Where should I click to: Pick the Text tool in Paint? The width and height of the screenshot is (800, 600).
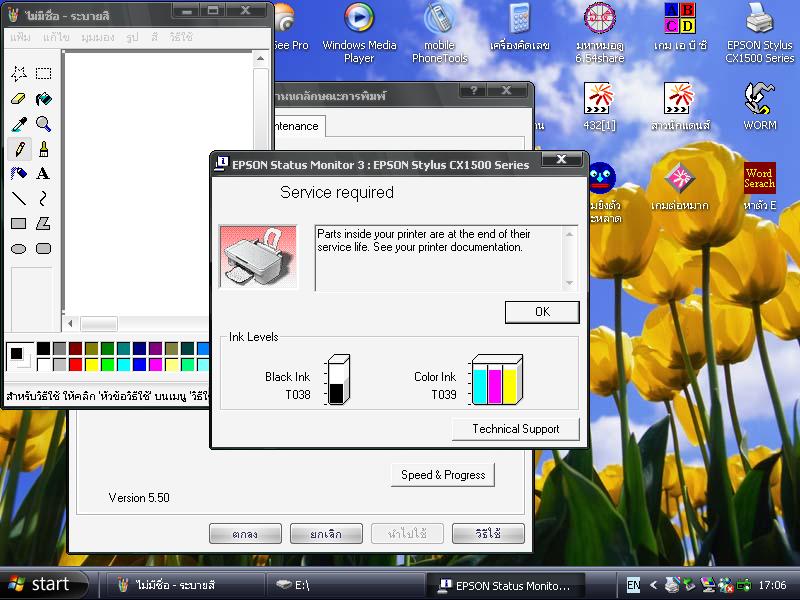[43, 173]
